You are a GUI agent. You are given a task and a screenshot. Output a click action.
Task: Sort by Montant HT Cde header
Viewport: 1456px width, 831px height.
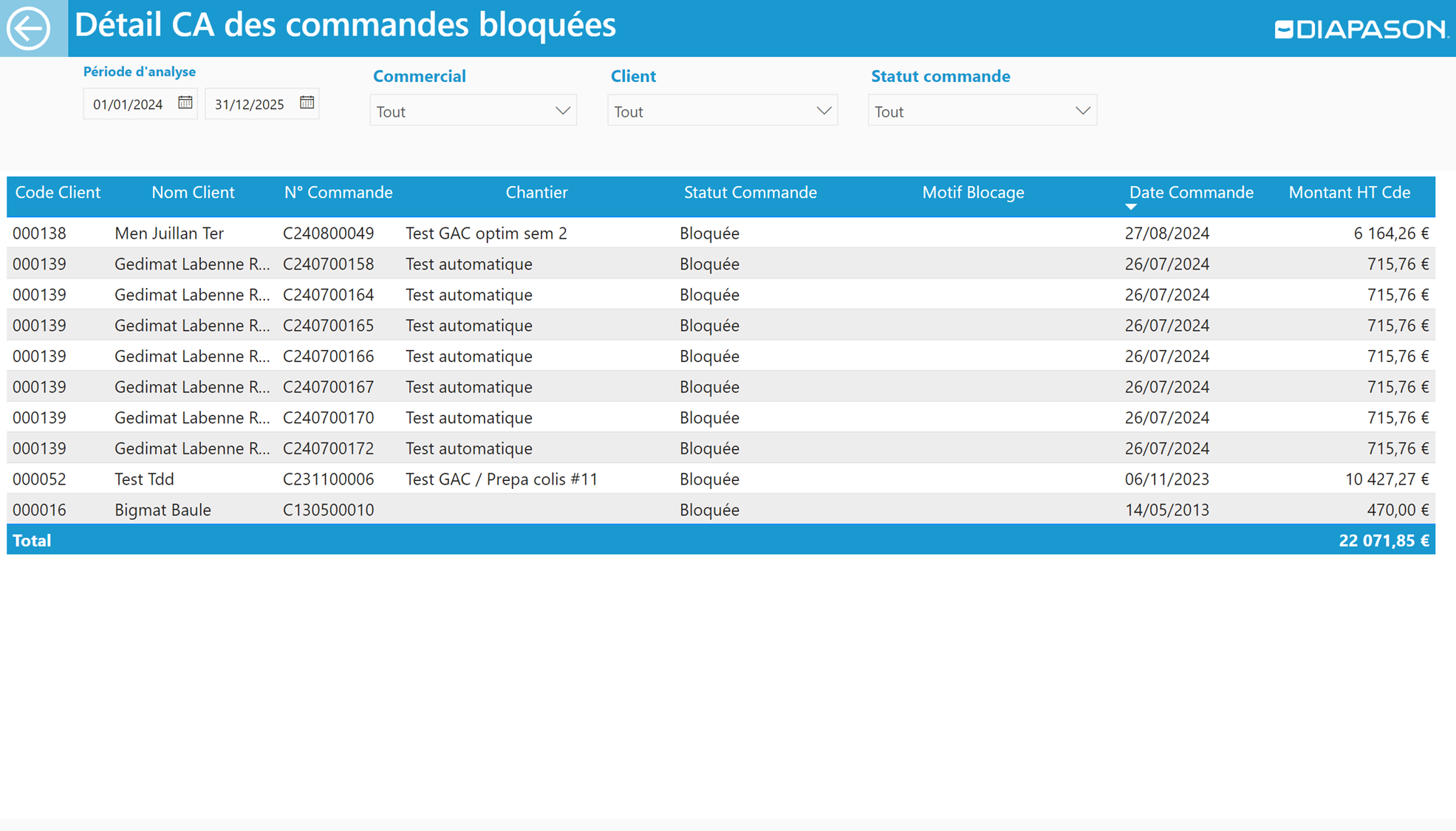click(1349, 193)
